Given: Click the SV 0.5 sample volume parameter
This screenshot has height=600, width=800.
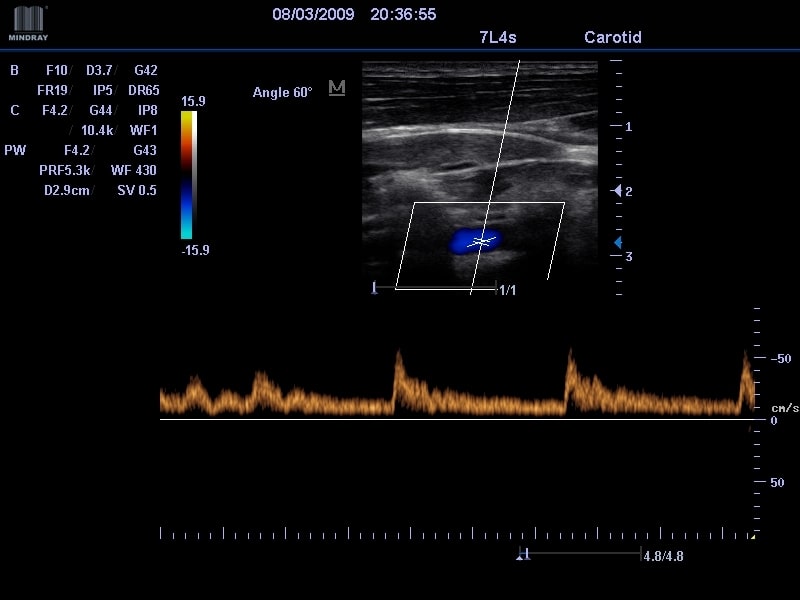Looking at the screenshot, I should (x=136, y=191).
